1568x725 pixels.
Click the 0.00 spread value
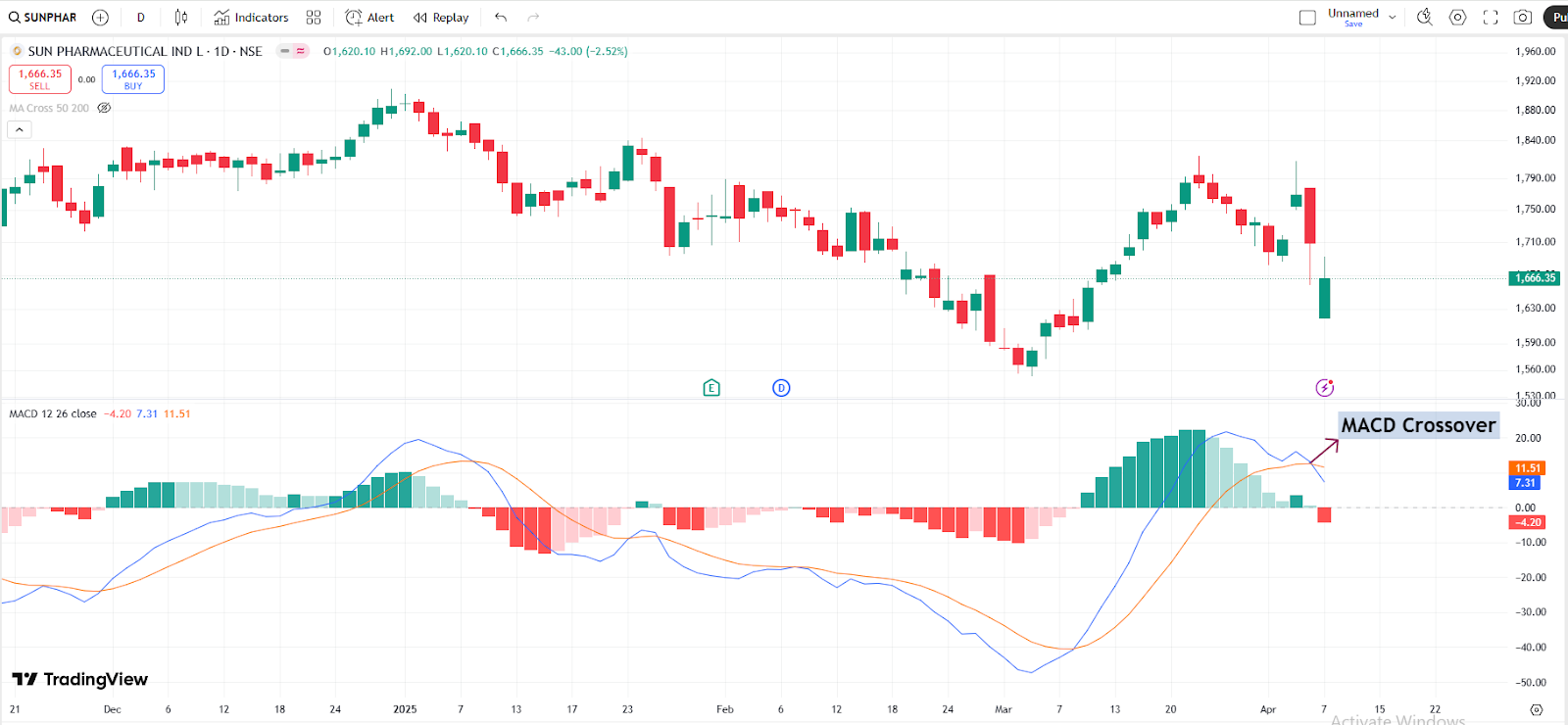click(x=87, y=80)
